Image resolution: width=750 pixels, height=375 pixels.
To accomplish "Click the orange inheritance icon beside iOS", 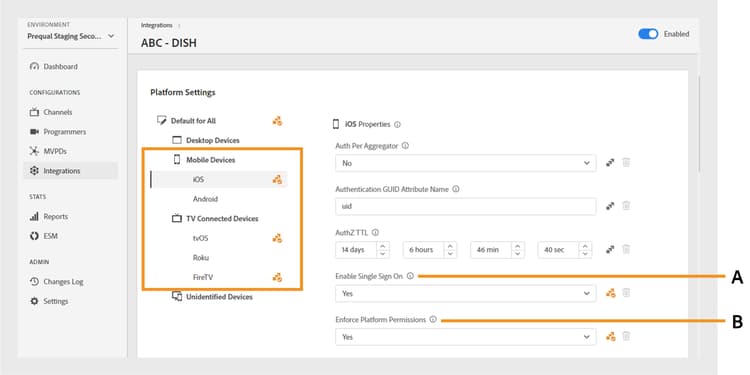I will (277, 179).
